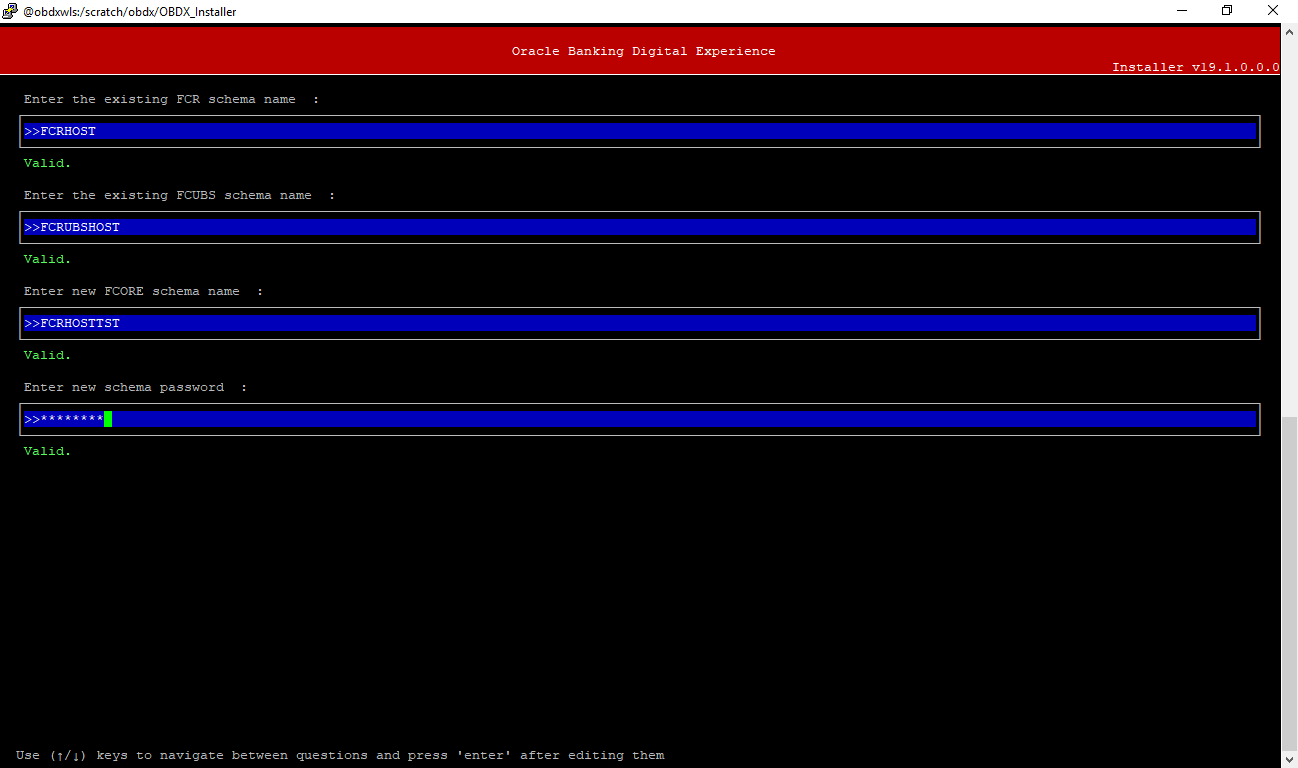Minimize the PuTTY window
This screenshot has height=768, width=1298.
1181,11
